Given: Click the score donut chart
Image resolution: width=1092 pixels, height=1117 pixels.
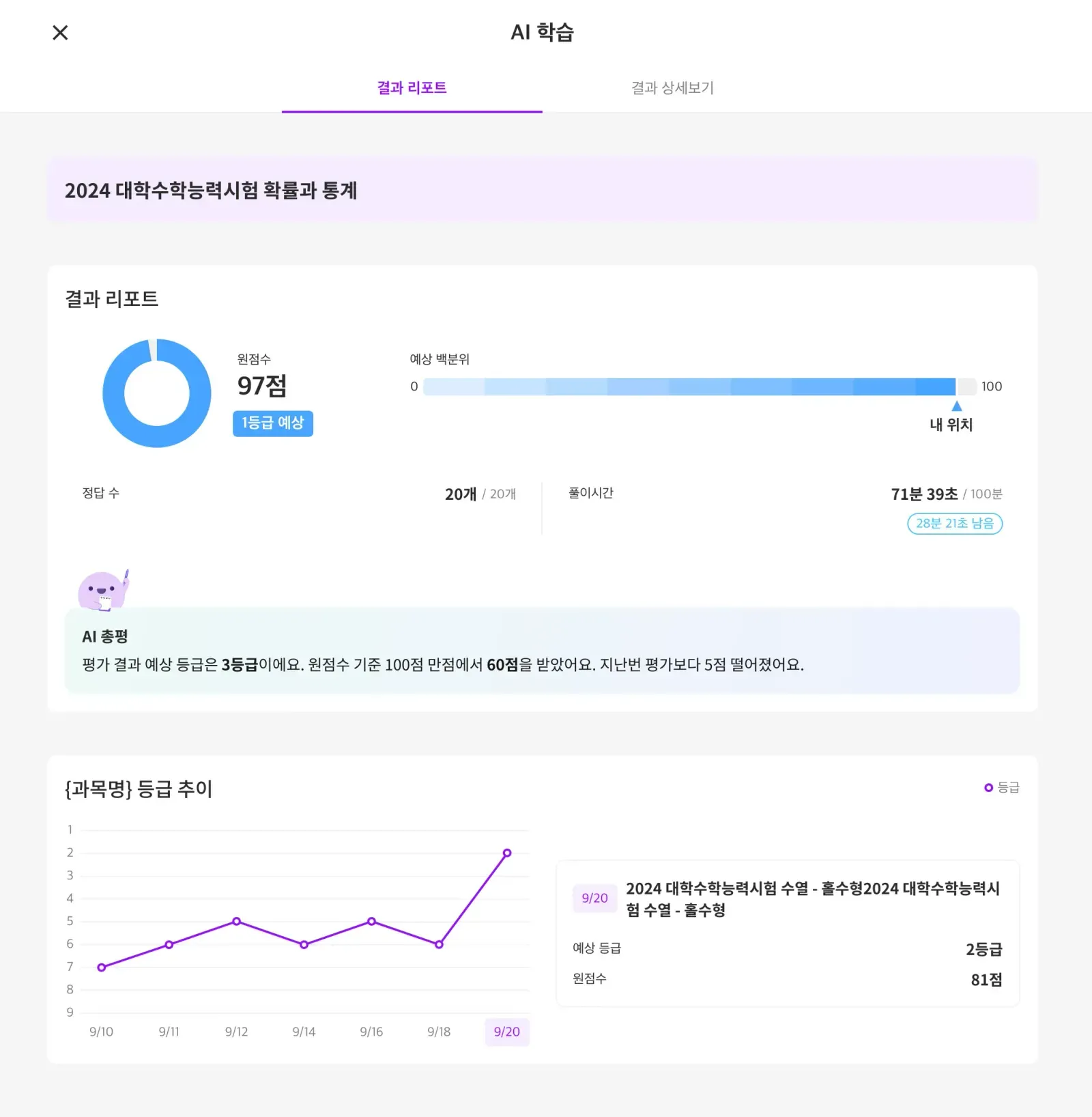Looking at the screenshot, I should (157, 393).
